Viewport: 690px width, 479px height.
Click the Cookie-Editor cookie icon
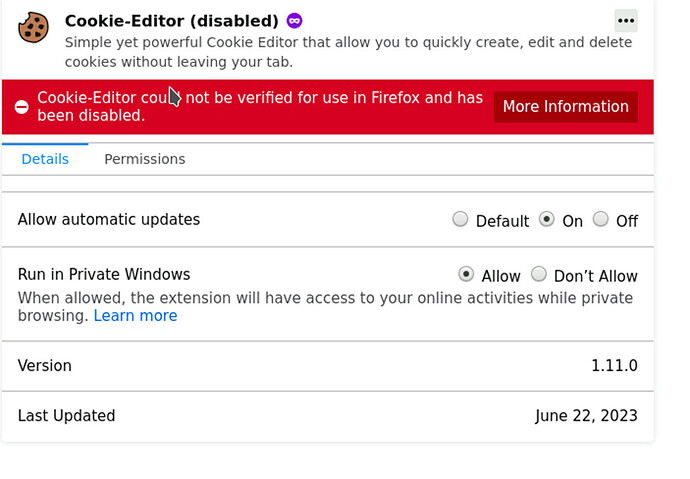(x=34, y=28)
